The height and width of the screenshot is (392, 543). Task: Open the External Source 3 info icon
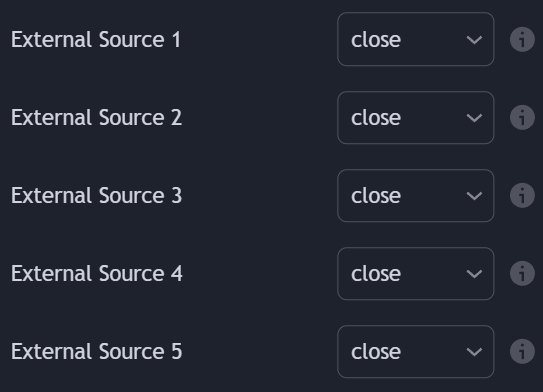522,195
